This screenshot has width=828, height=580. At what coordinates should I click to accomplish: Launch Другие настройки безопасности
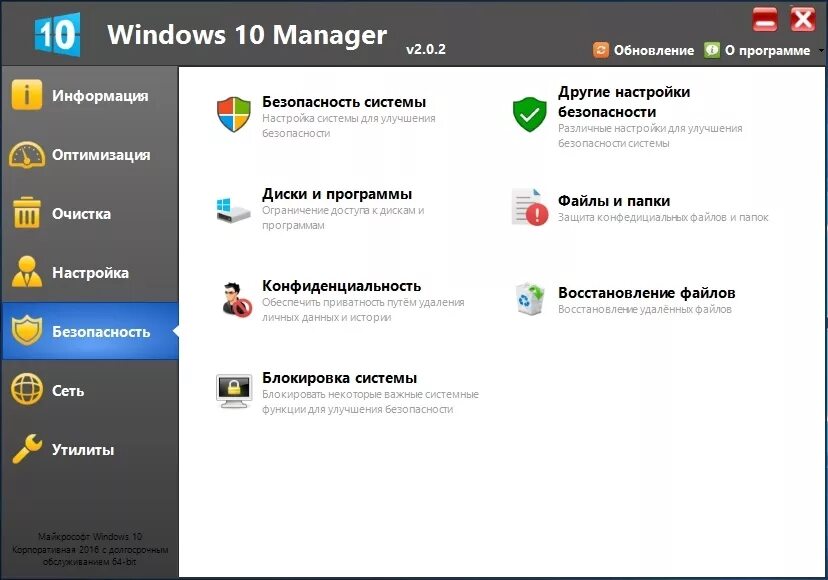point(624,102)
